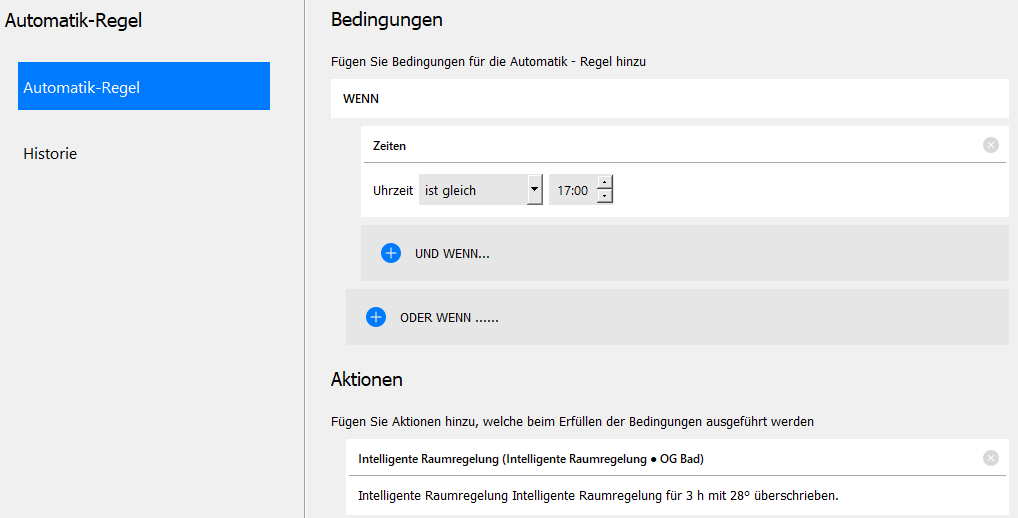Click the Uhrzeit label
This screenshot has height=518, width=1018.
point(392,190)
